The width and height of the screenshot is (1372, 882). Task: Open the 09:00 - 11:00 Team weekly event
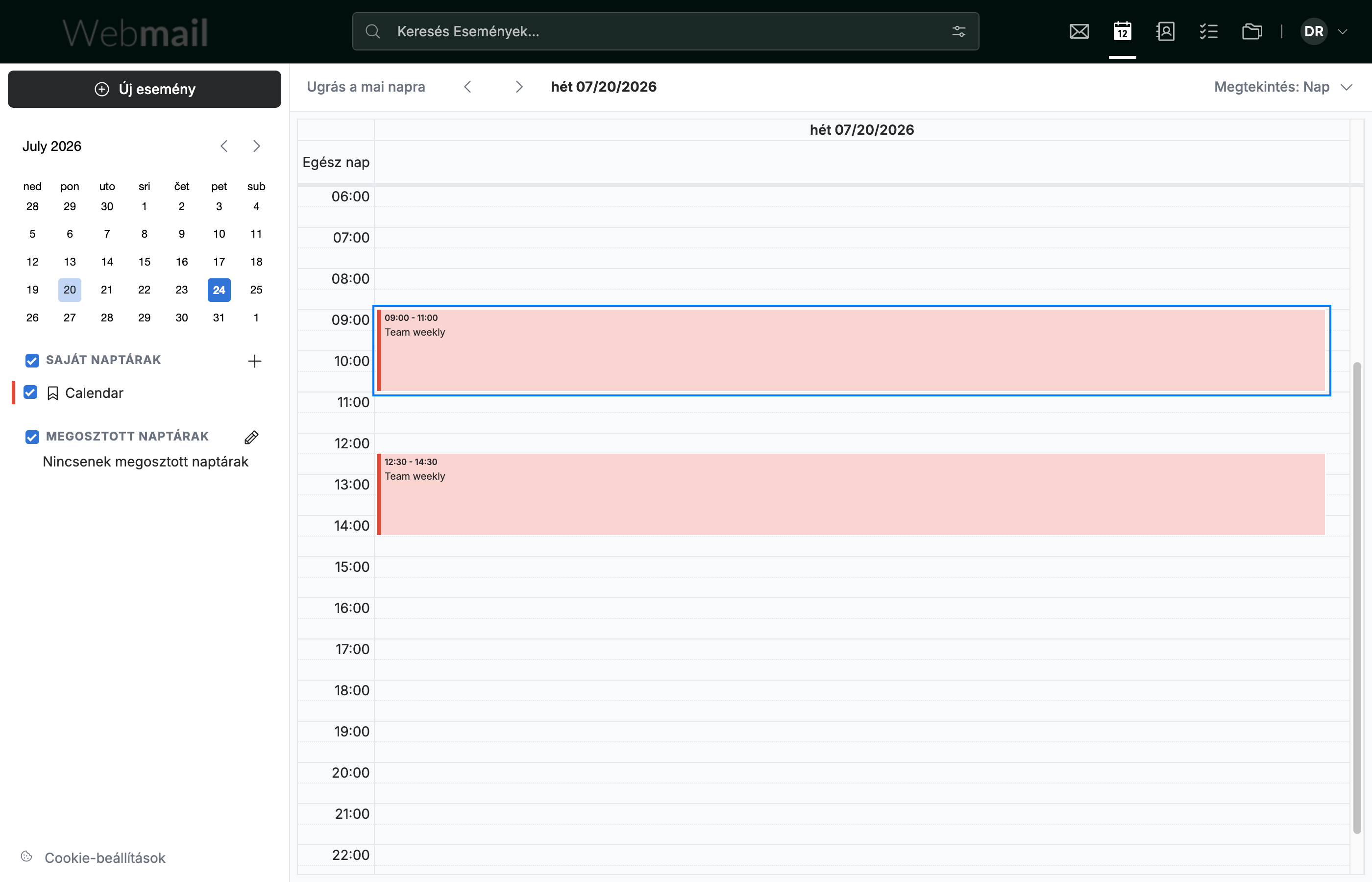point(851,350)
